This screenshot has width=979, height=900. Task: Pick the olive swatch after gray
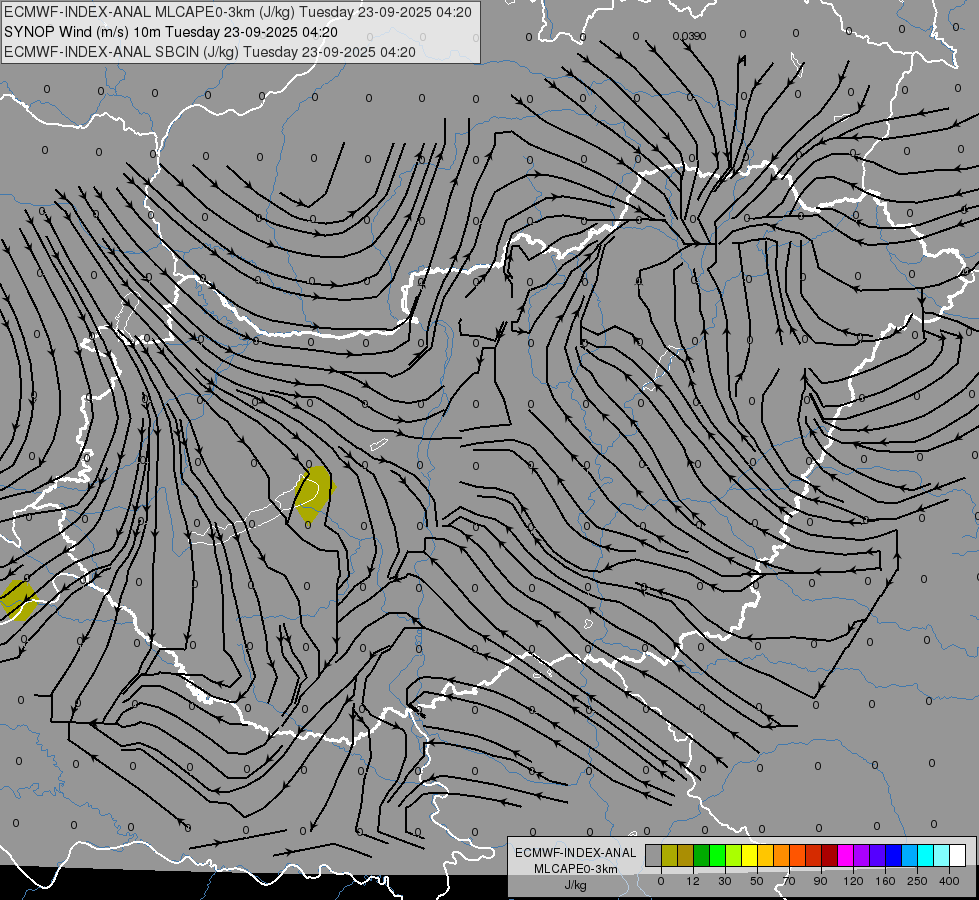click(669, 855)
